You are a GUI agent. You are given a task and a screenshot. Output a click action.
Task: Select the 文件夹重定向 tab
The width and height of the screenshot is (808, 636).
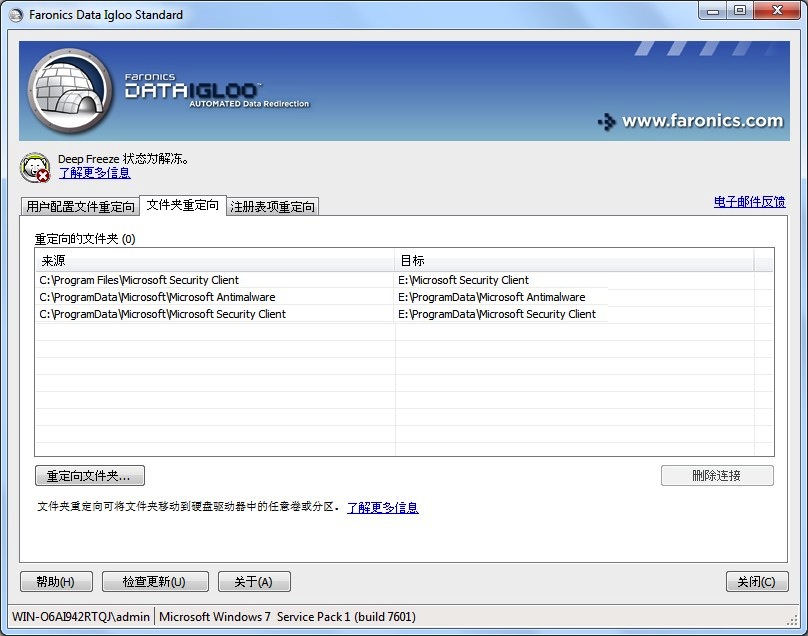(182, 205)
